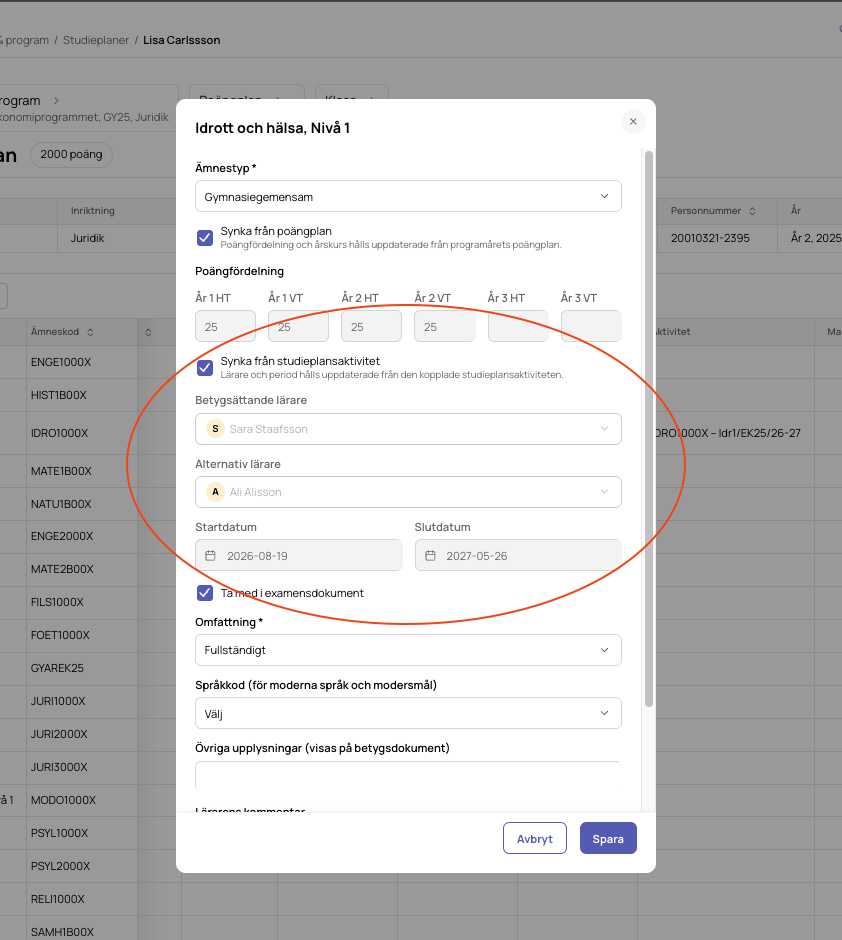Expand the Omfattning dropdown
The height and width of the screenshot is (940, 842).
tap(408, 650)
